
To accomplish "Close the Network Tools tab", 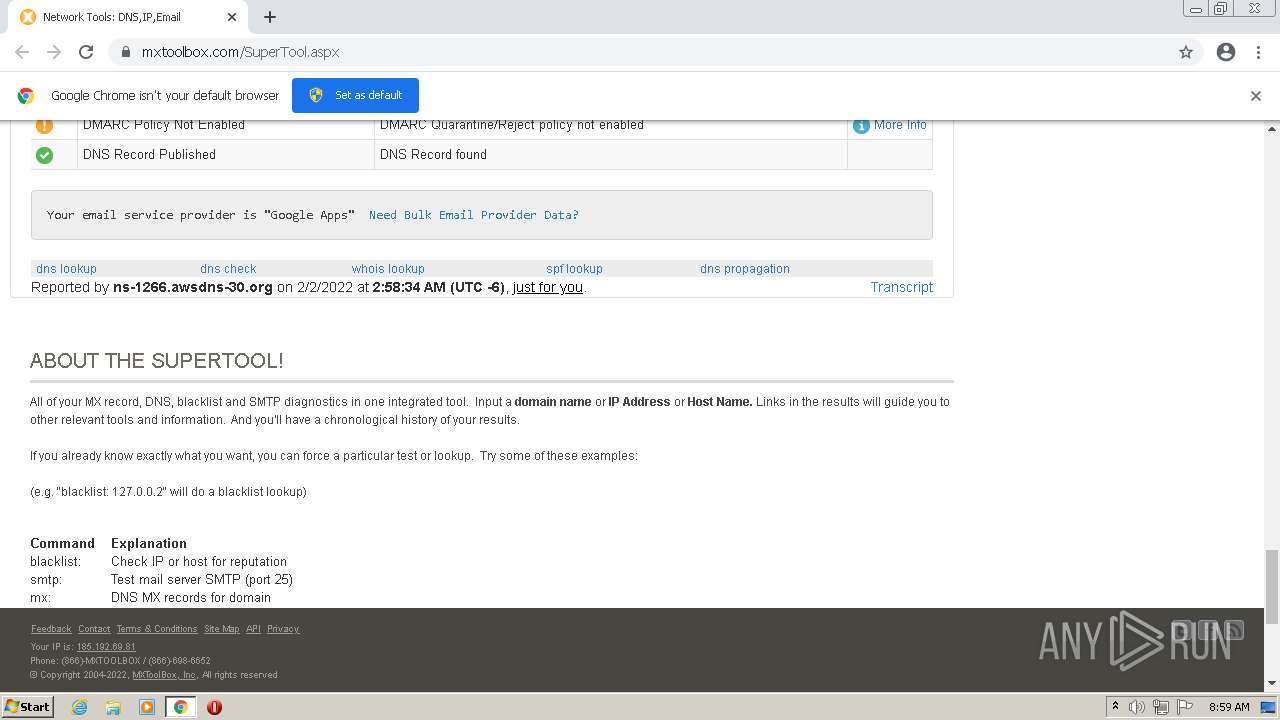I will (x=232, y=17).
